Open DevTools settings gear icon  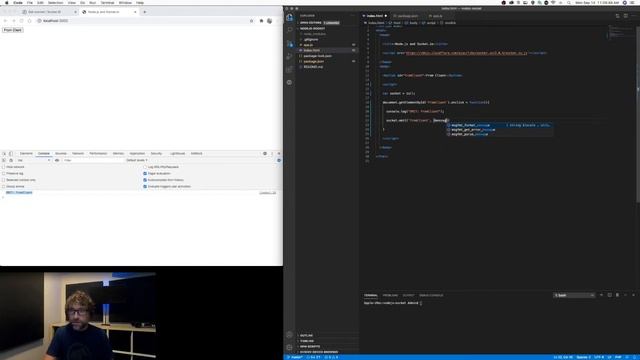(265, 153)
